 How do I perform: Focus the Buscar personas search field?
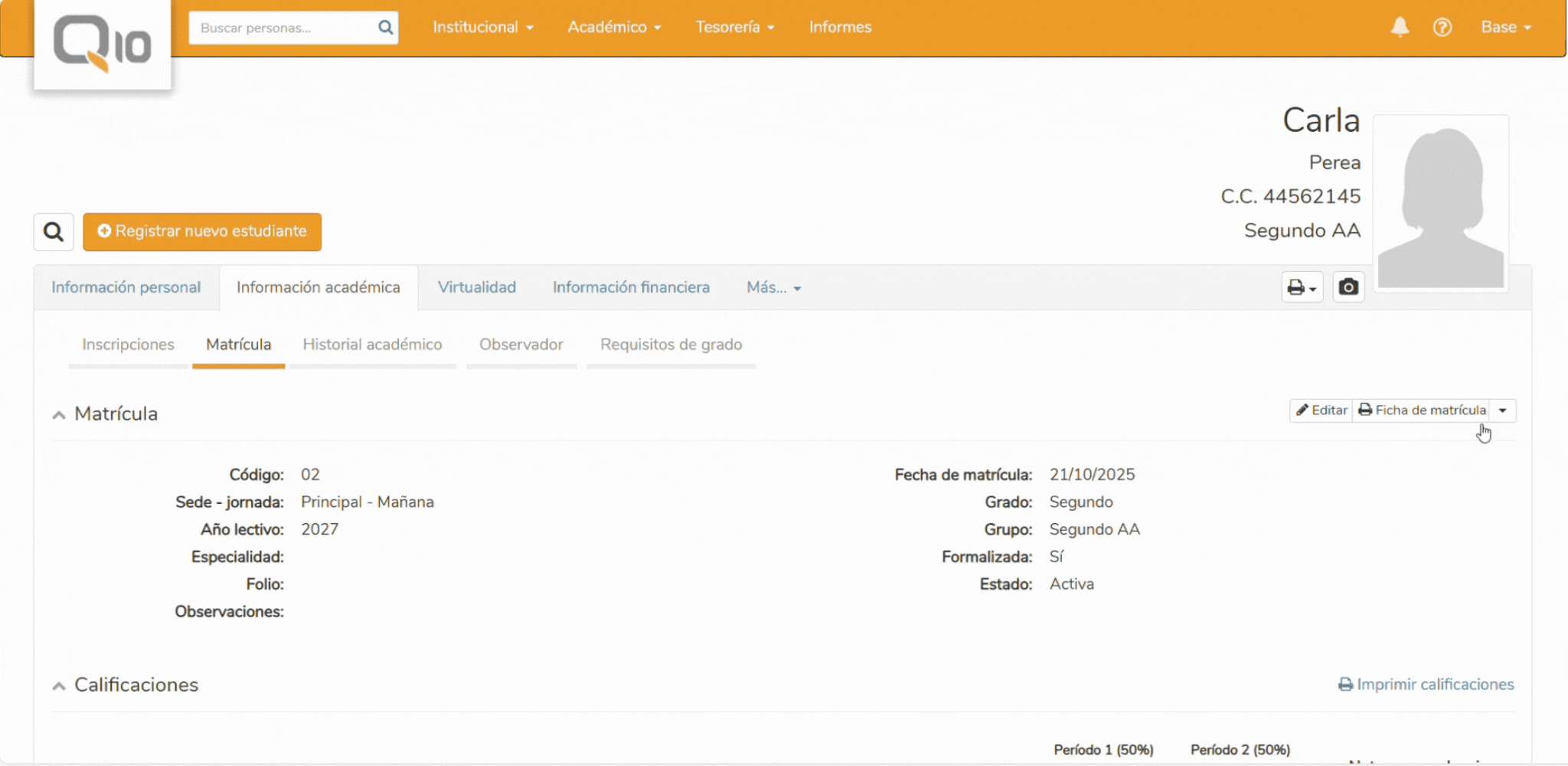click(x=283, y=28)
